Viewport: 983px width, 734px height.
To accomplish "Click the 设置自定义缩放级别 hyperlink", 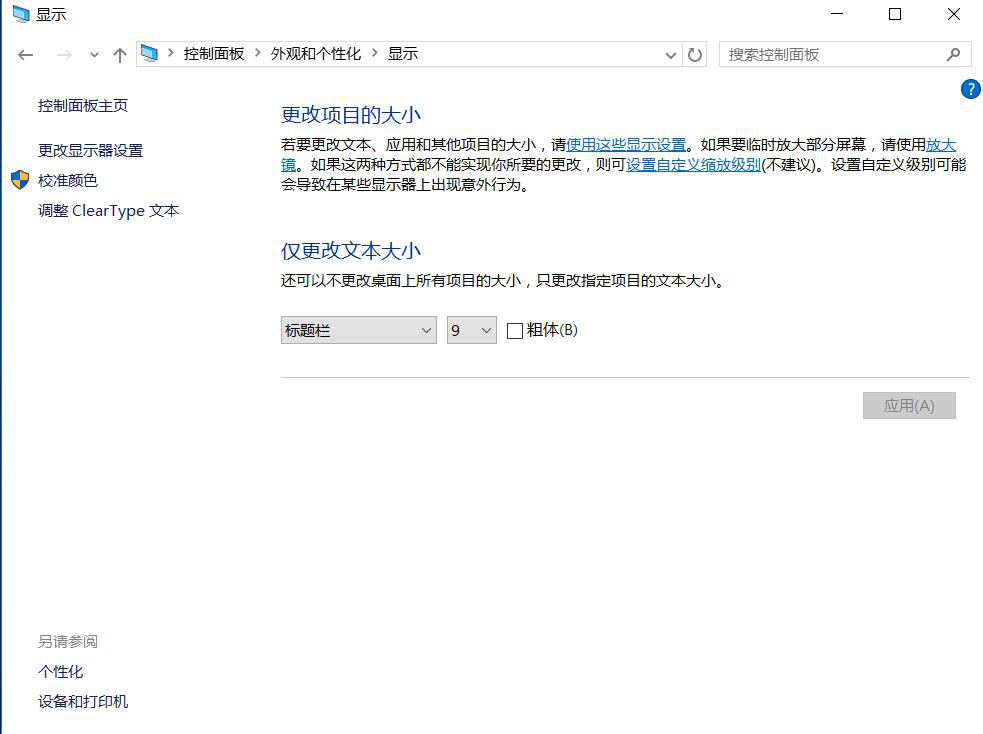I will pyautogui.click(x=693, y=165).
